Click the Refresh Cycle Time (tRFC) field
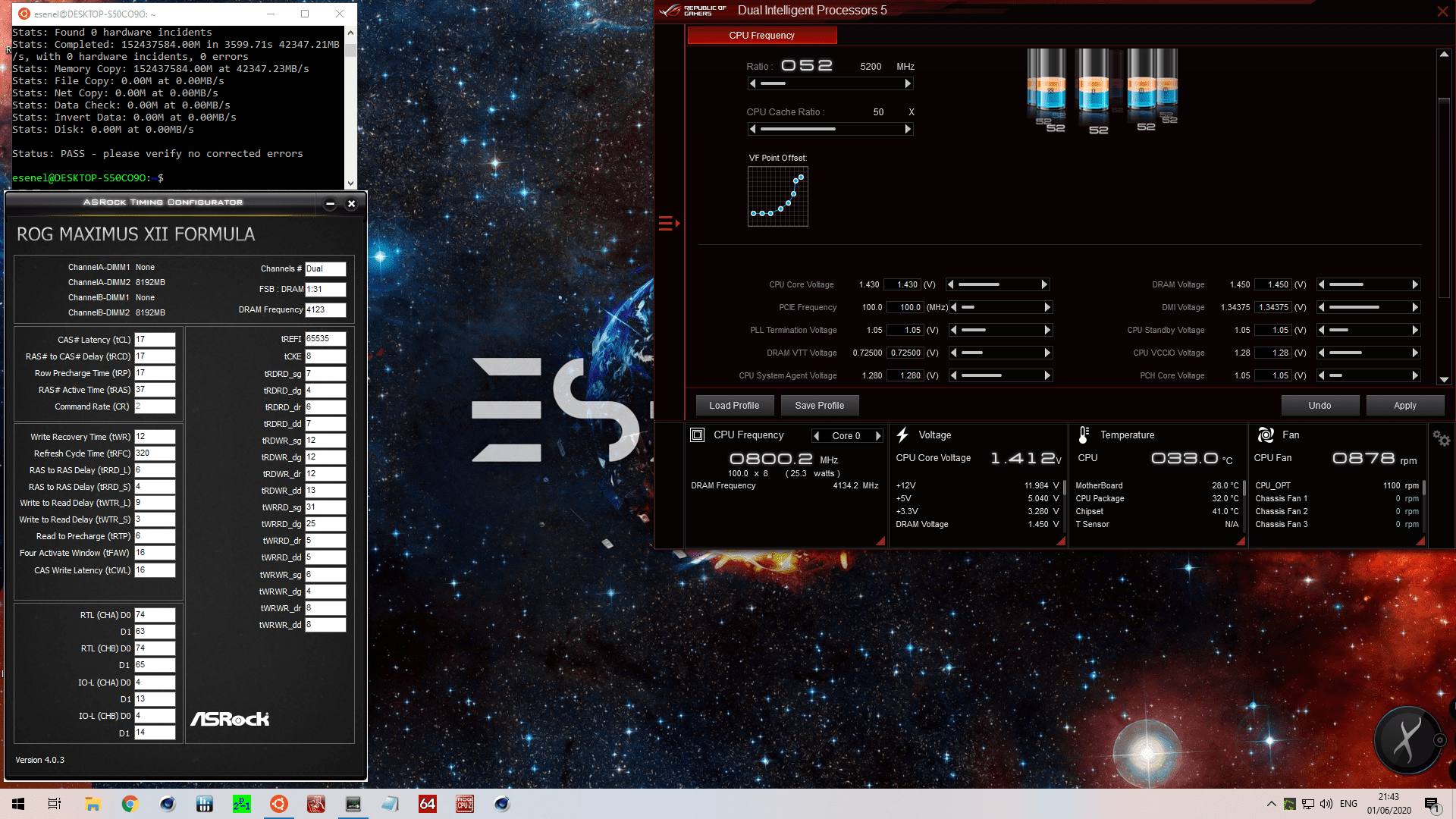Screen dimensions: 1456x819 (155, 453)
